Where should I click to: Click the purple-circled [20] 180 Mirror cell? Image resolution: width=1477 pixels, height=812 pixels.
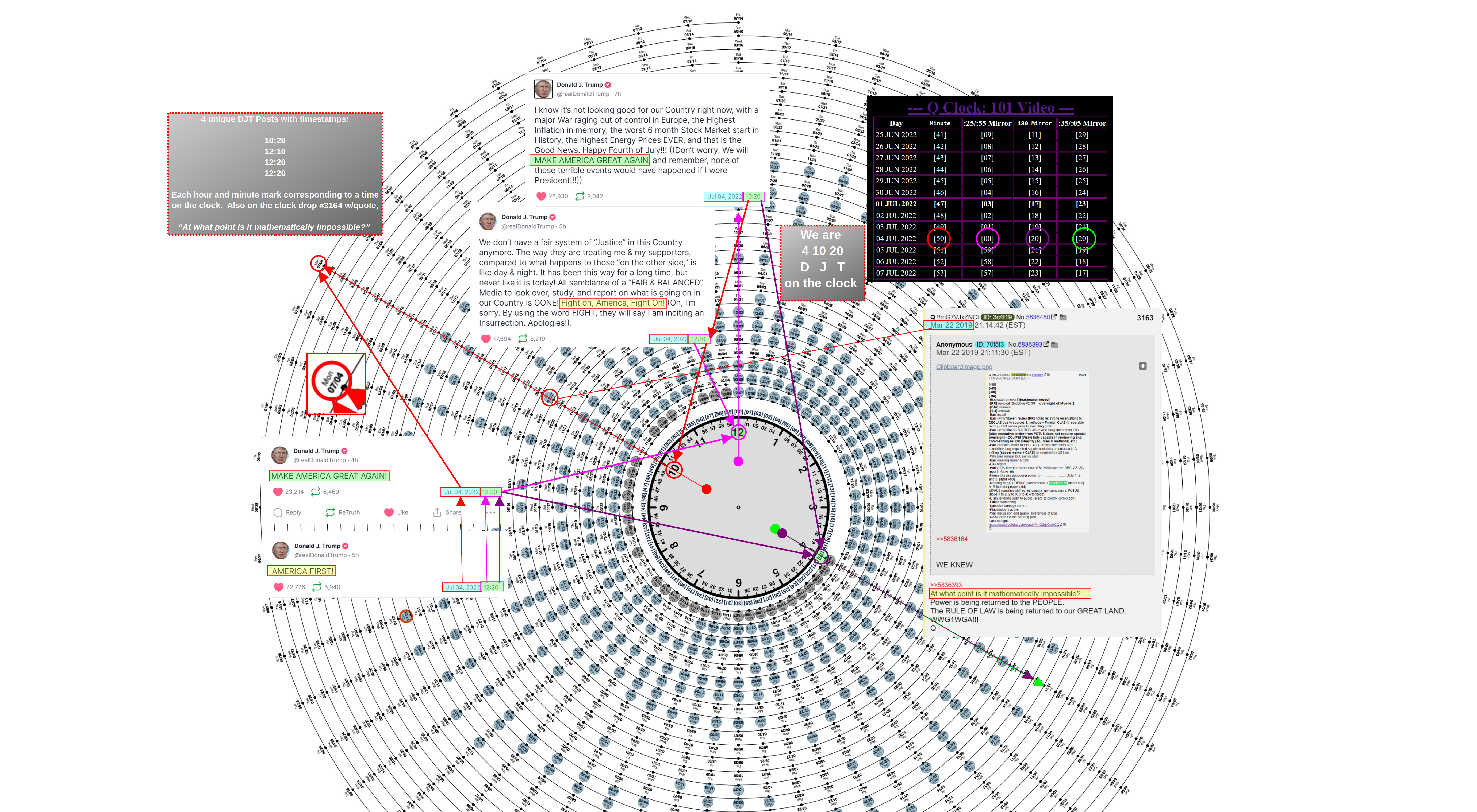coord(1035,238)
